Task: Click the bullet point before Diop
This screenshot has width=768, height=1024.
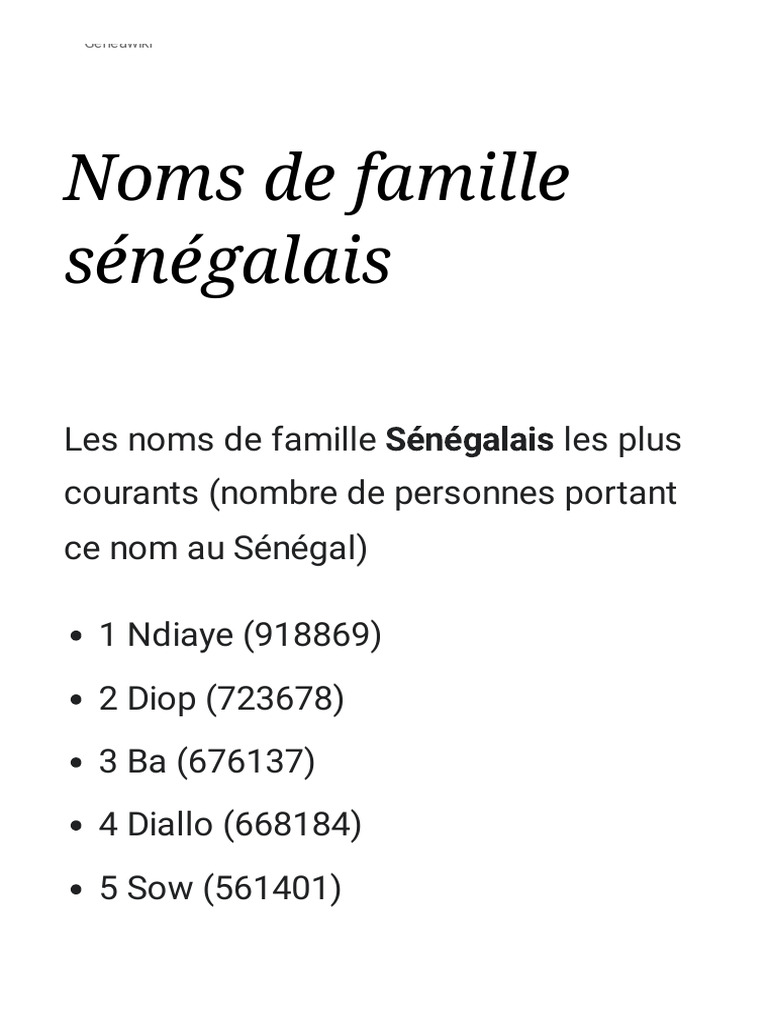Action: click(77, 700)
